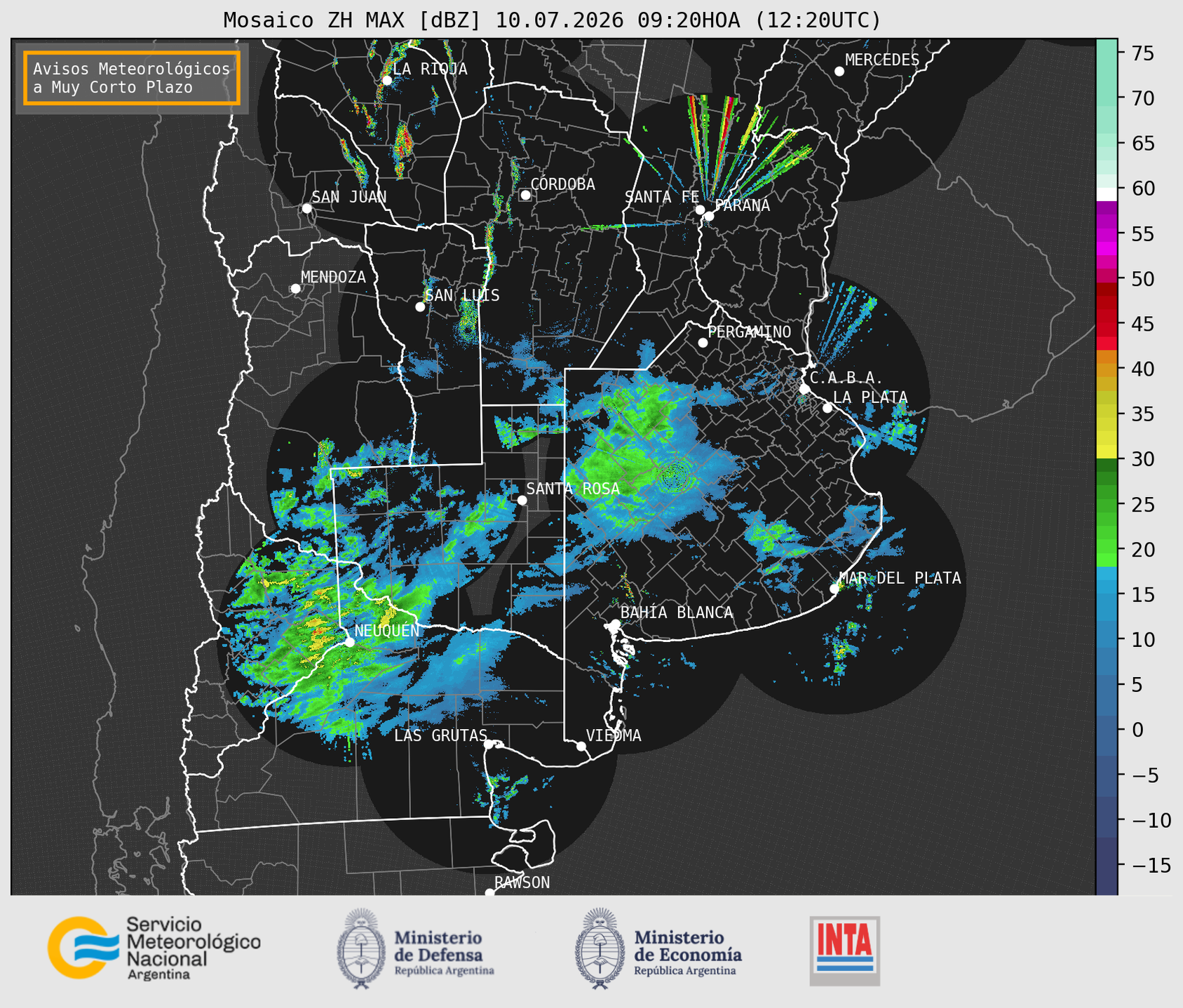Select the Neuquén city marker dot
The width and height of the screenshot is (1183, 1008).
pos(349,641)
